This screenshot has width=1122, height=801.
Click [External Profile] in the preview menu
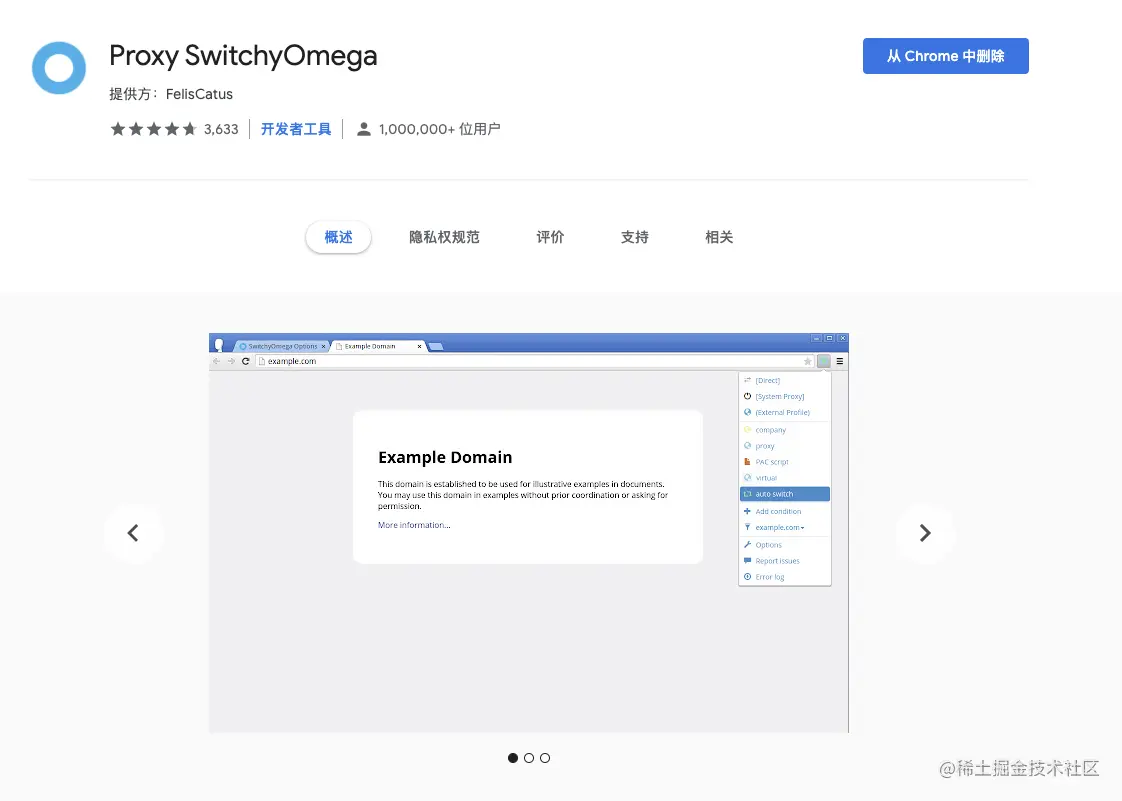click(x=782, y=412)
